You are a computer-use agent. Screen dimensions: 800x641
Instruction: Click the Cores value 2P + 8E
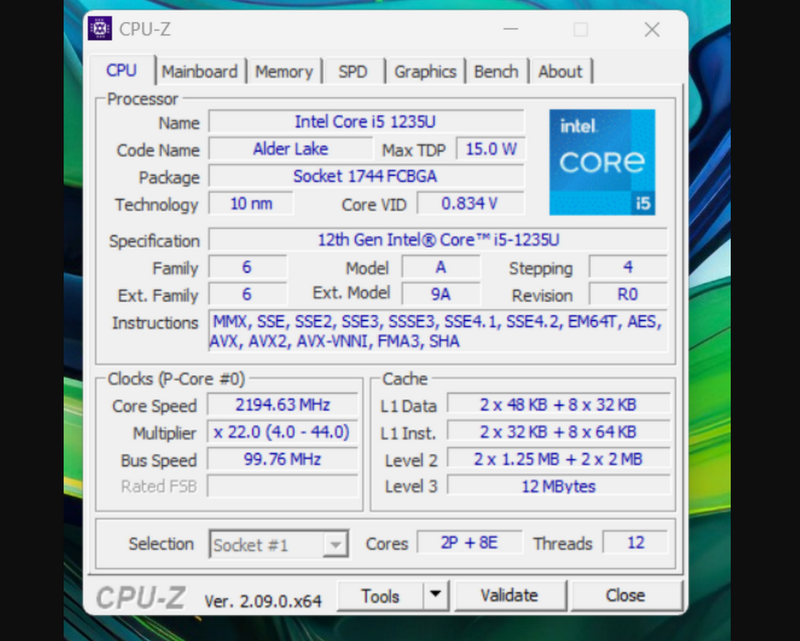pos(469,543)
